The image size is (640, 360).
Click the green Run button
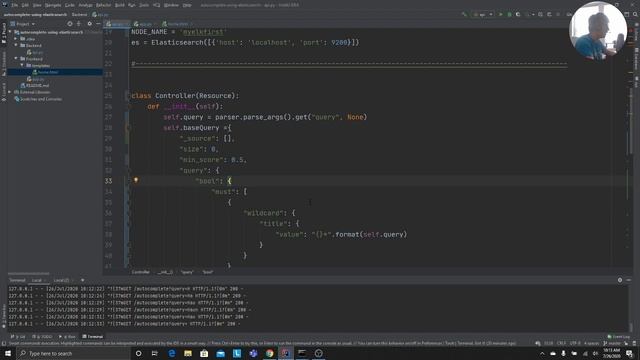click(x=501, y=14)
